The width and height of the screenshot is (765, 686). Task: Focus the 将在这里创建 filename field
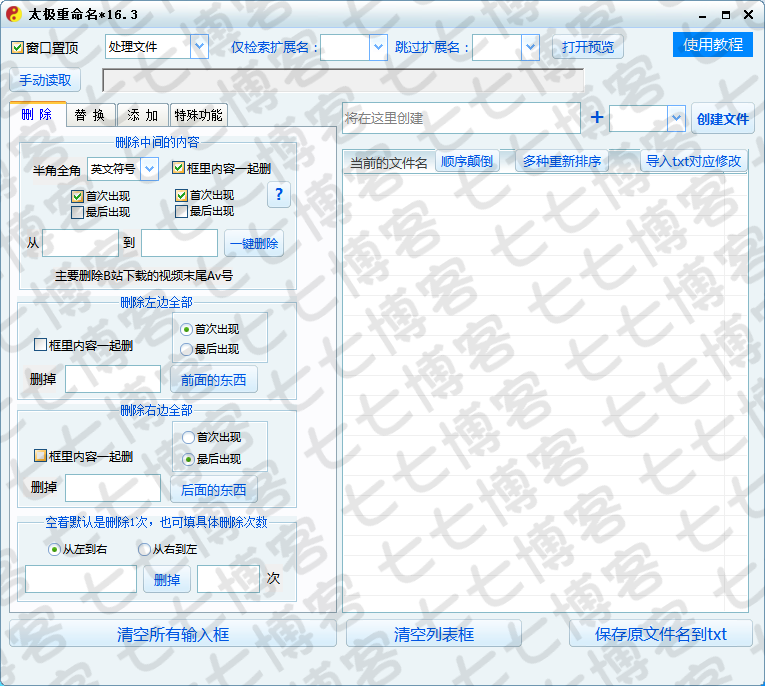[x=462, y=118]
